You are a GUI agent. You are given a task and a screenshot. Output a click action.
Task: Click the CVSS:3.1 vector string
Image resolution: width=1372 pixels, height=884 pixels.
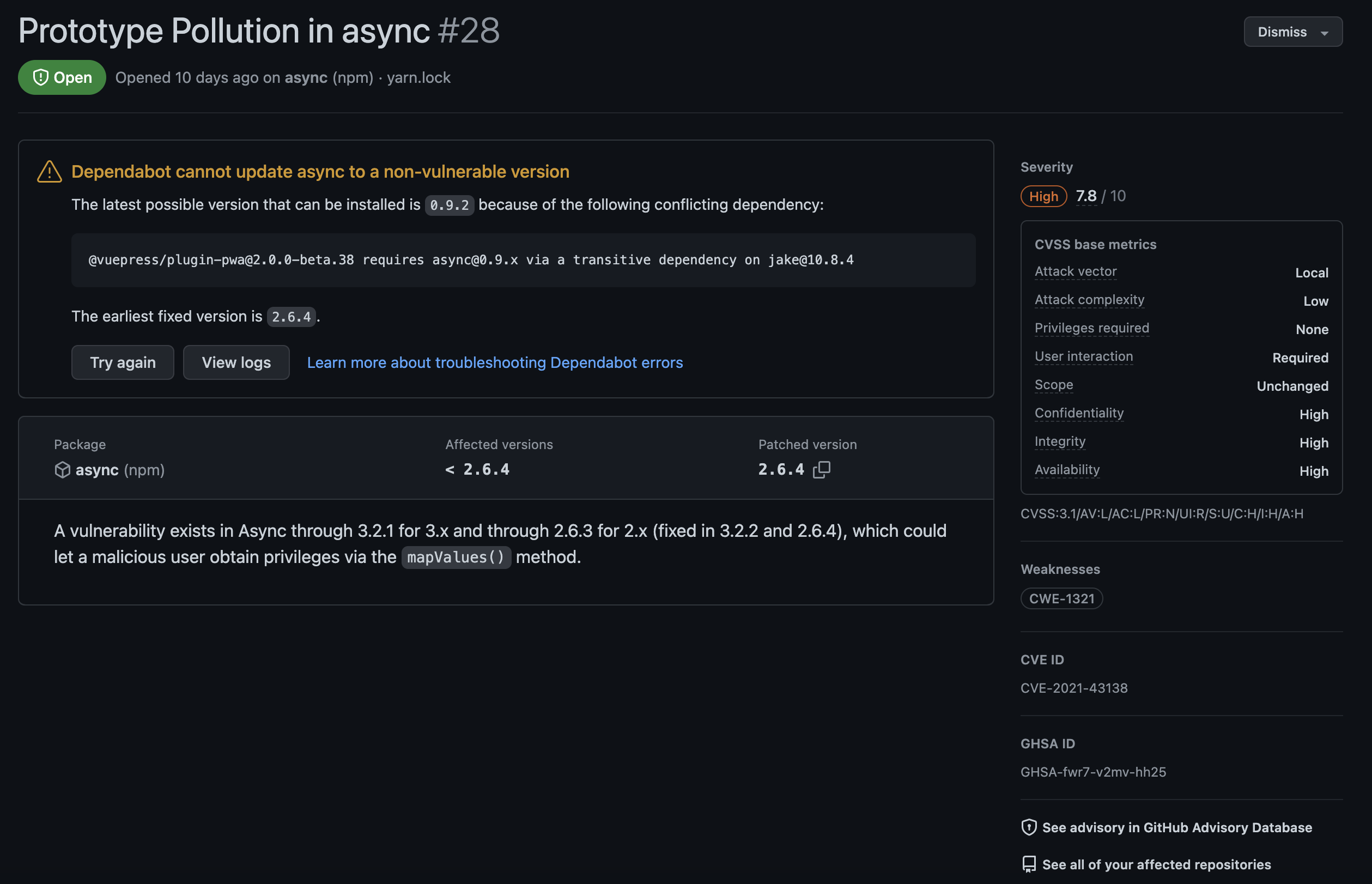[x=1162, y=513]
